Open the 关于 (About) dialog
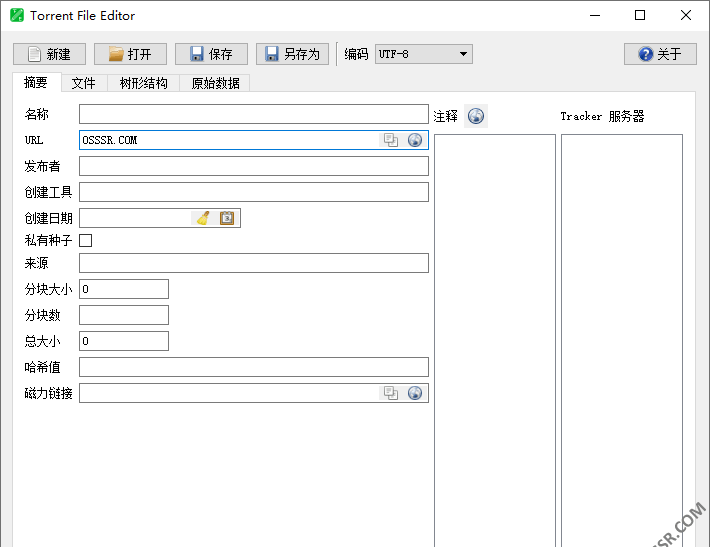 (660, 54)
